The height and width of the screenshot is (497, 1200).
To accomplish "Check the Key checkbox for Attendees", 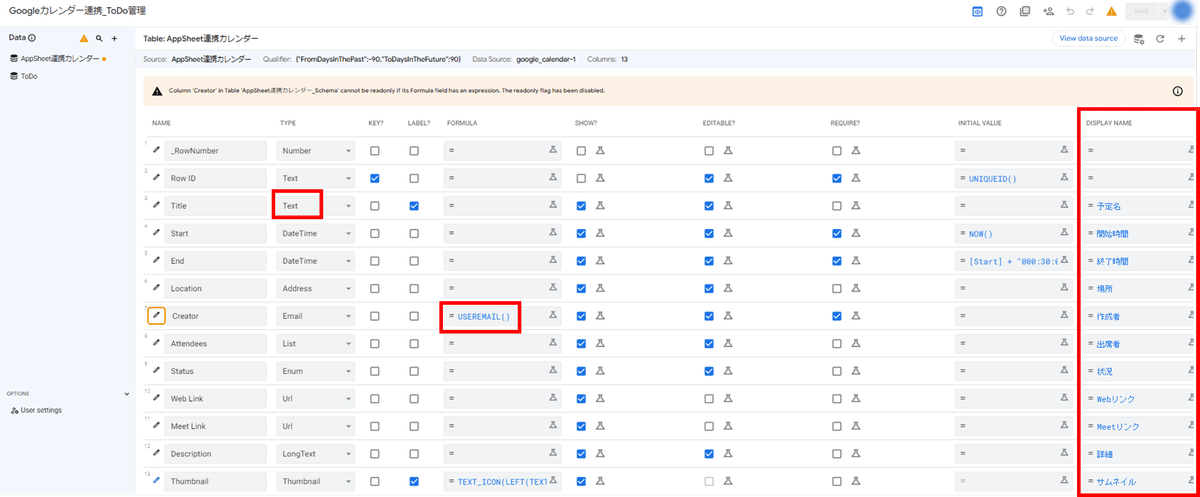I will [x=375, y=343].
